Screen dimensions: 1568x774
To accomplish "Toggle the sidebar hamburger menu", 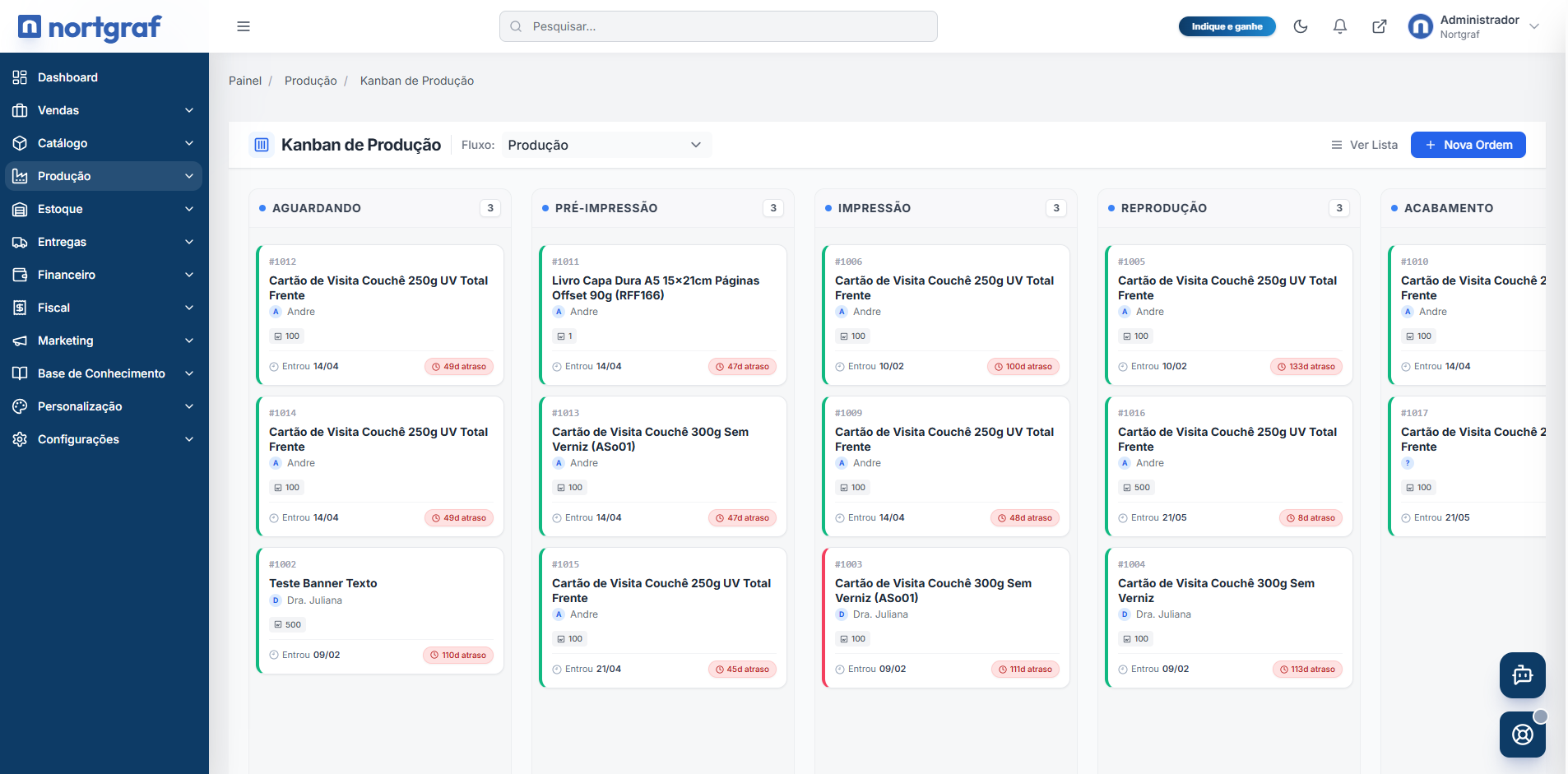I will (x=244, y=26).
